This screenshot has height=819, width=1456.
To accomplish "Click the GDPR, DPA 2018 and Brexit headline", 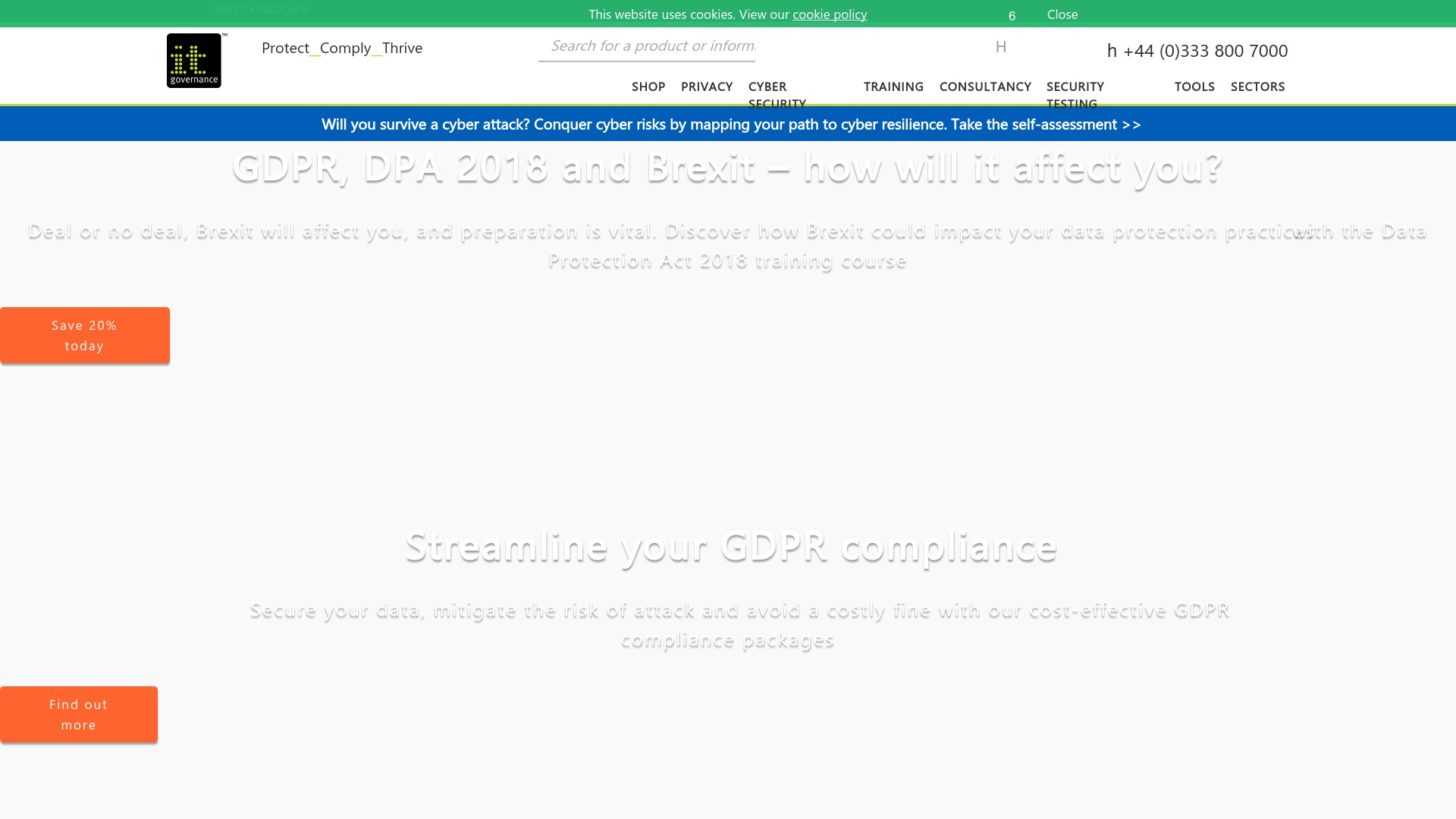I will [x=727, y=167].
